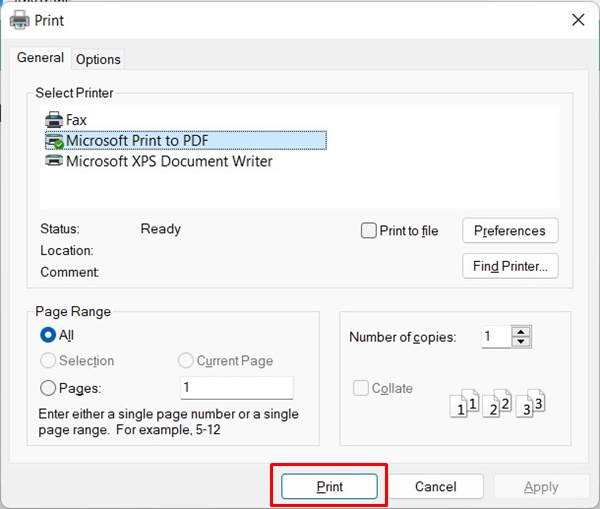This screenshot has height=509, width=600.
Task: Click the Pages range text field
Action: point(236,388)
